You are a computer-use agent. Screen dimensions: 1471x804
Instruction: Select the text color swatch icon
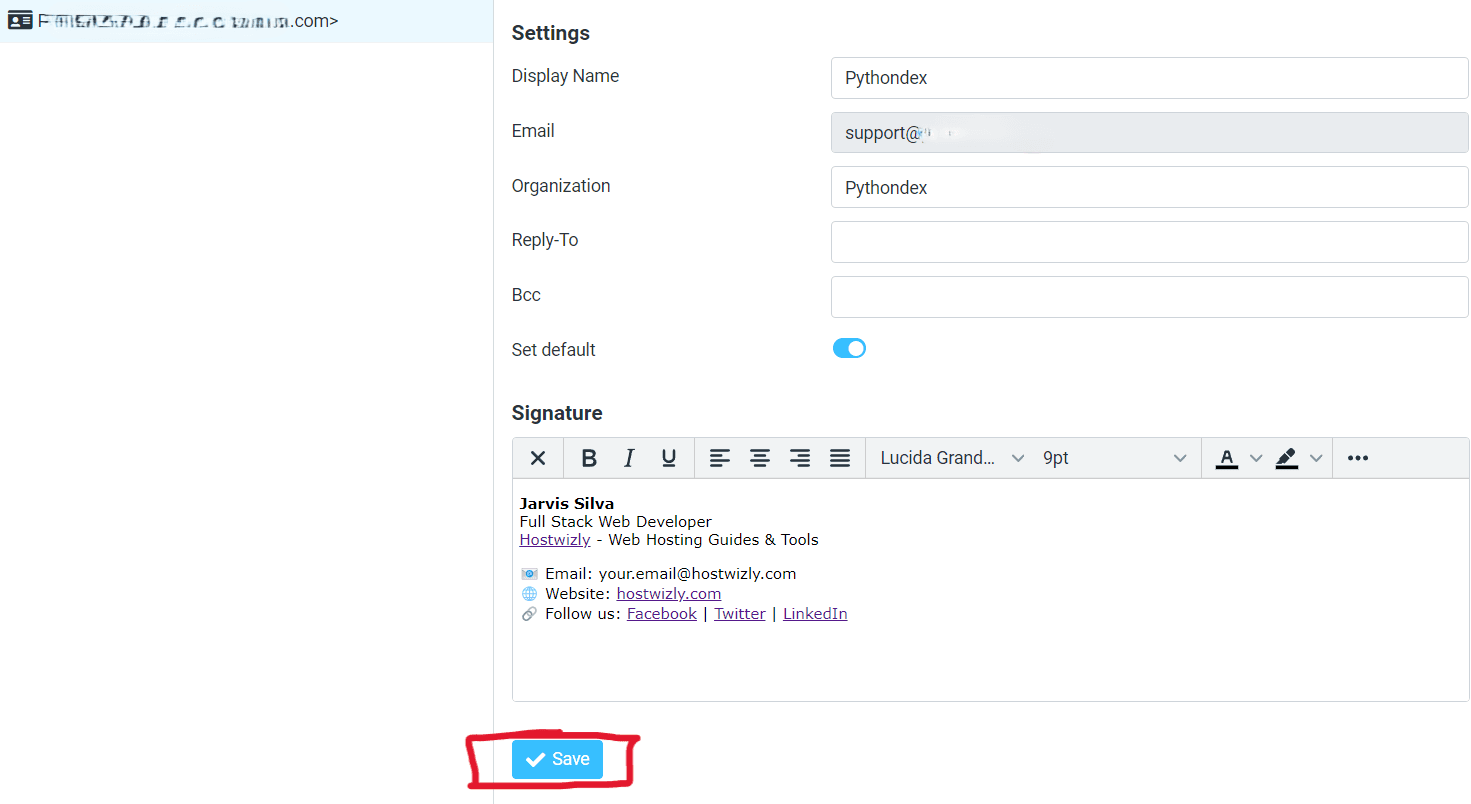[1226, 457]
